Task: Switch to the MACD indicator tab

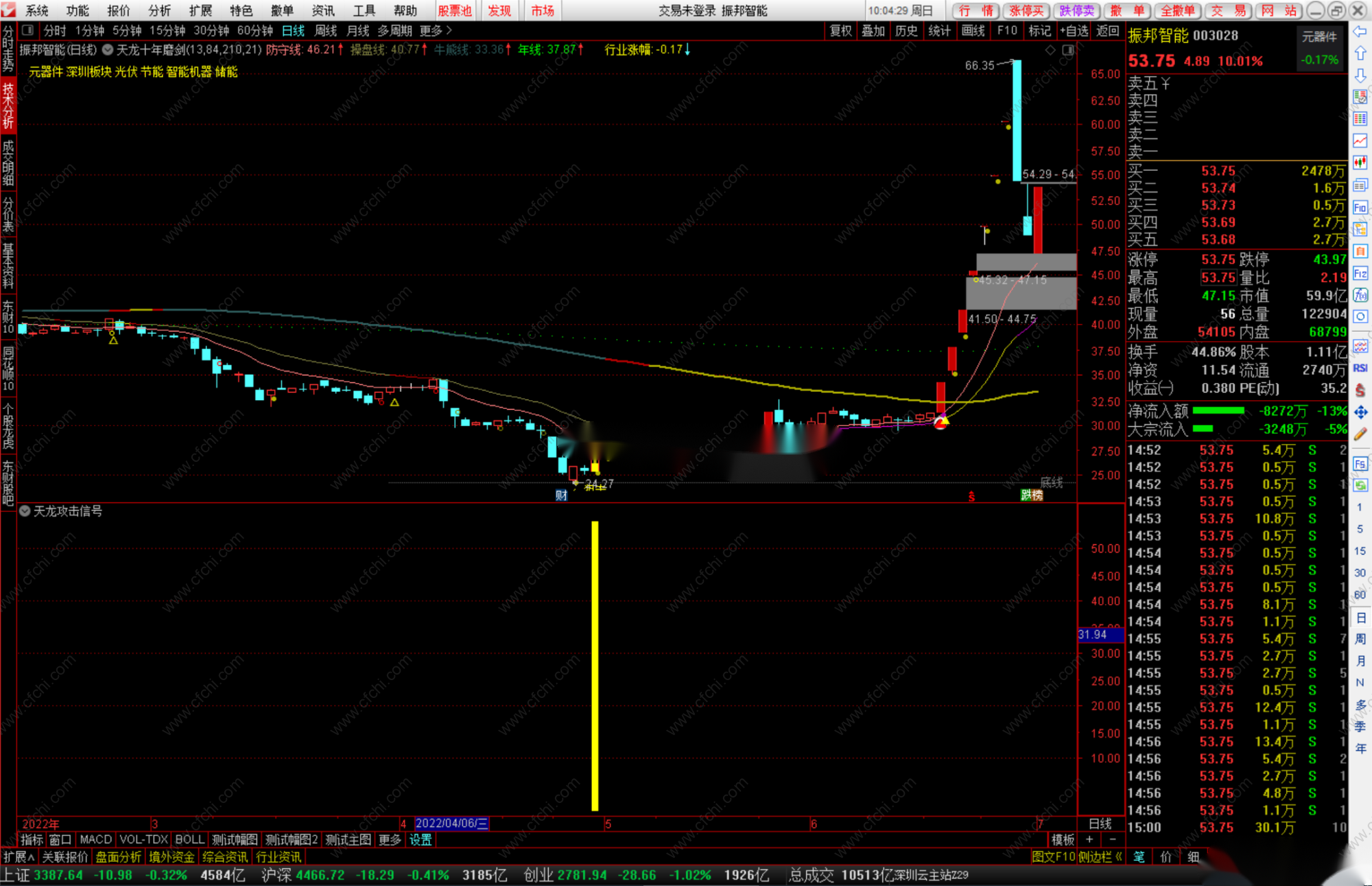Action: (95, 839)
